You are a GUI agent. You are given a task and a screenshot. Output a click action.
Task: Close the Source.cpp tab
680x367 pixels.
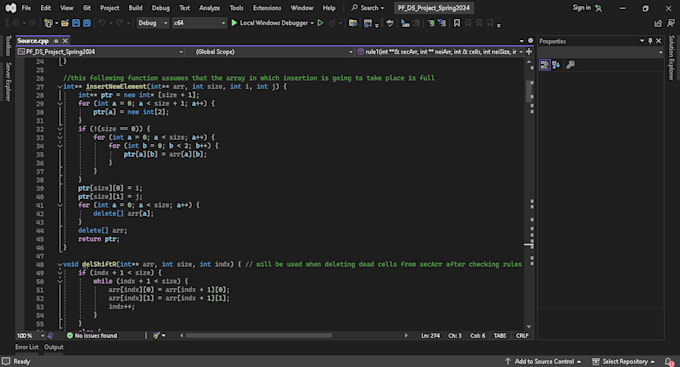point(65,41)
